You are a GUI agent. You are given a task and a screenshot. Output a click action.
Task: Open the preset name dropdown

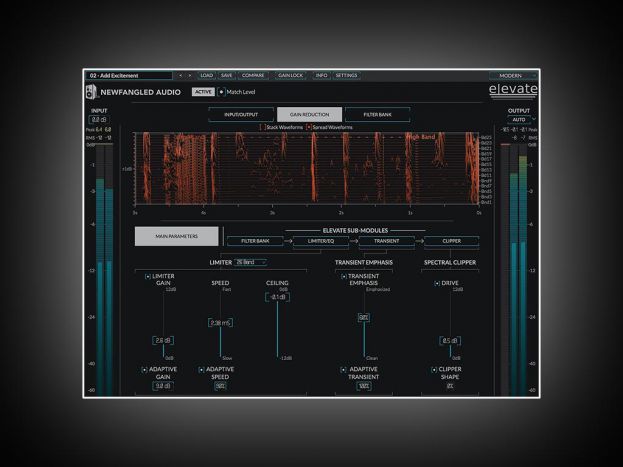[130, 76]
